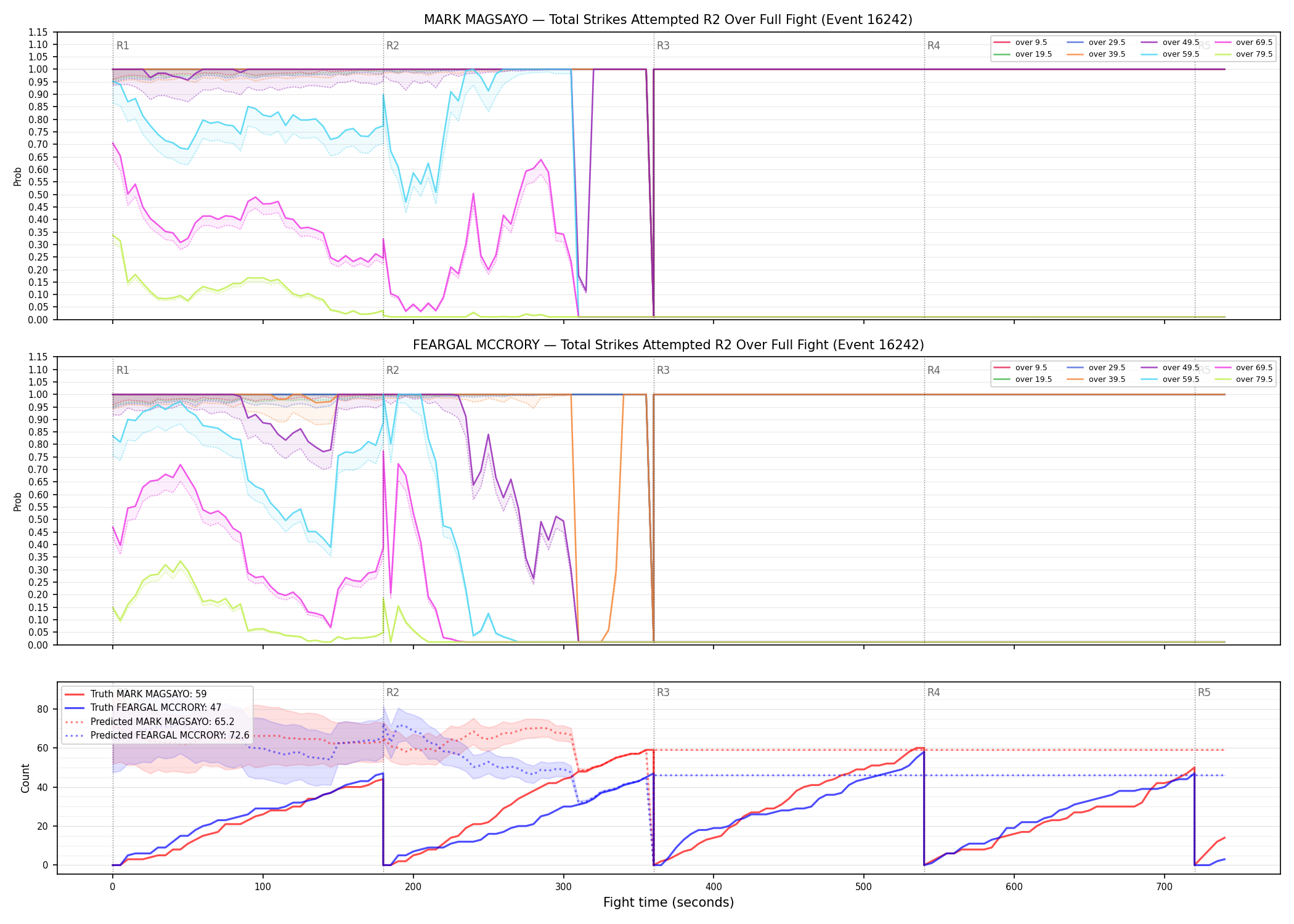Click the MARK MAGSAYO chart title

point(668,20)
